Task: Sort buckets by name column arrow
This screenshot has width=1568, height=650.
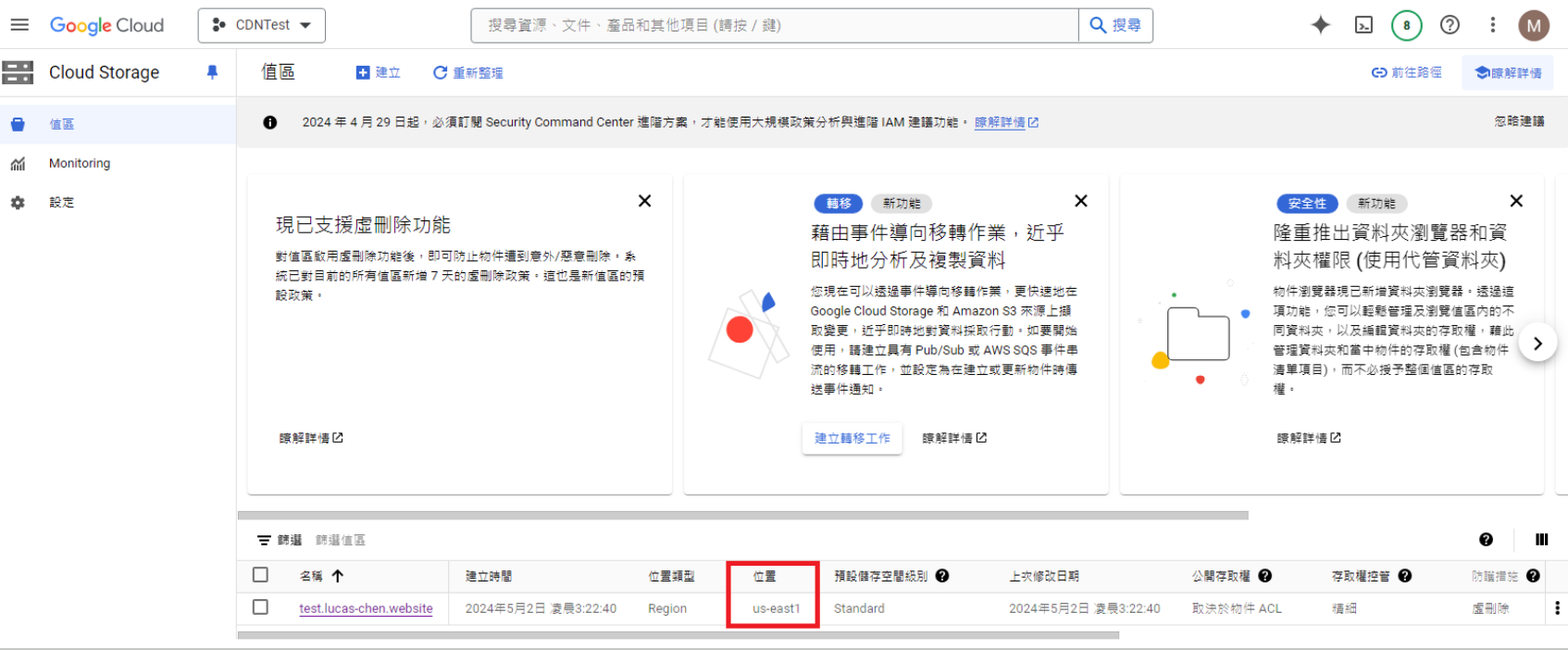Action: [x=338, y=576]
